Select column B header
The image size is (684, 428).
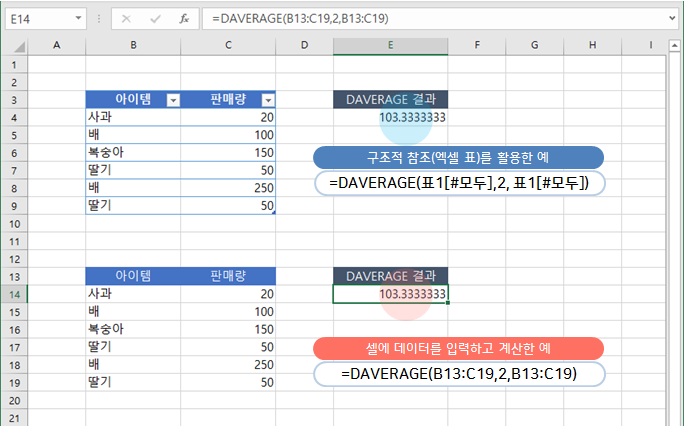tap(133, 45)
